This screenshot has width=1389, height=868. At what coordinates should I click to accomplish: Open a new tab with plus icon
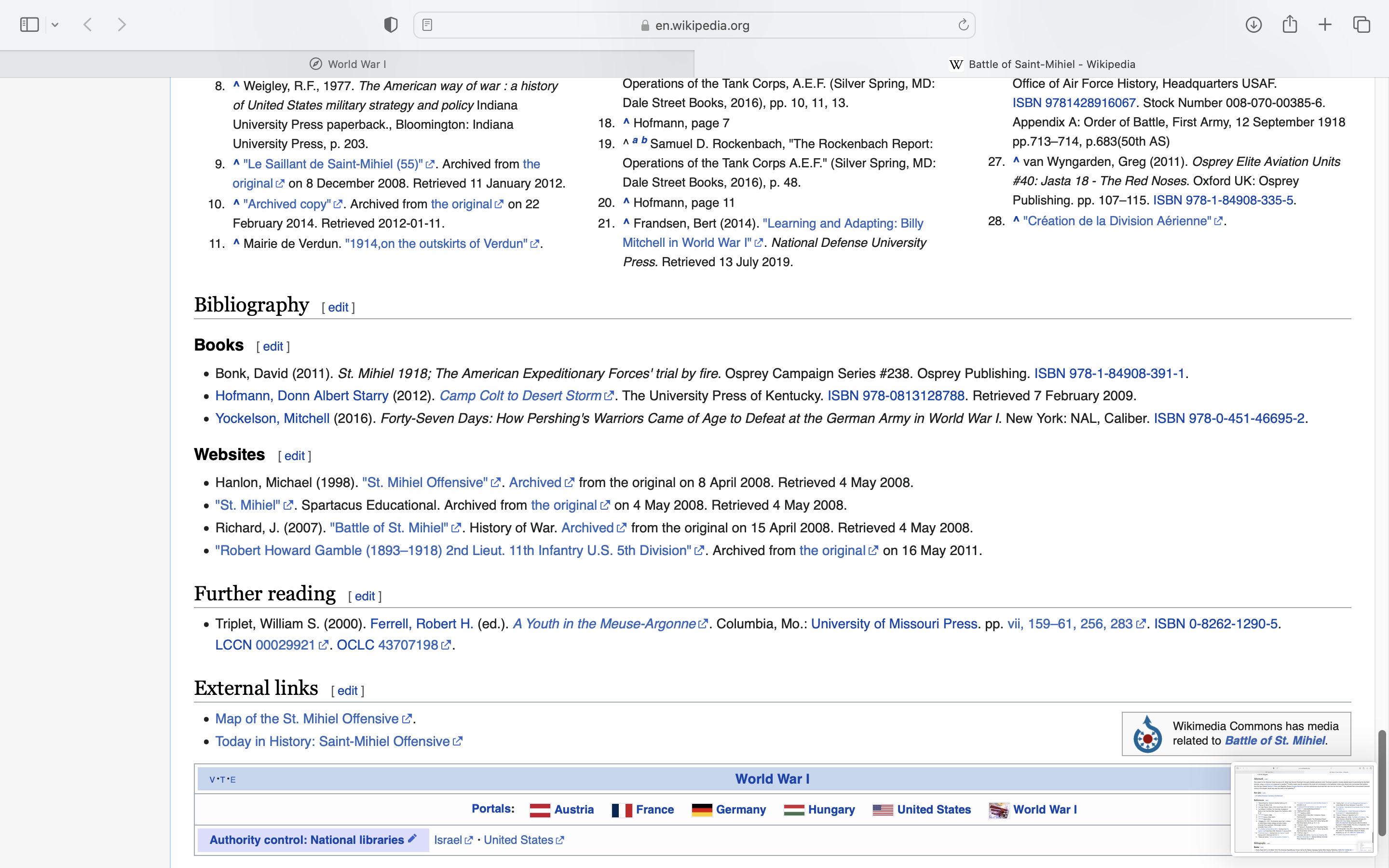1325,25
